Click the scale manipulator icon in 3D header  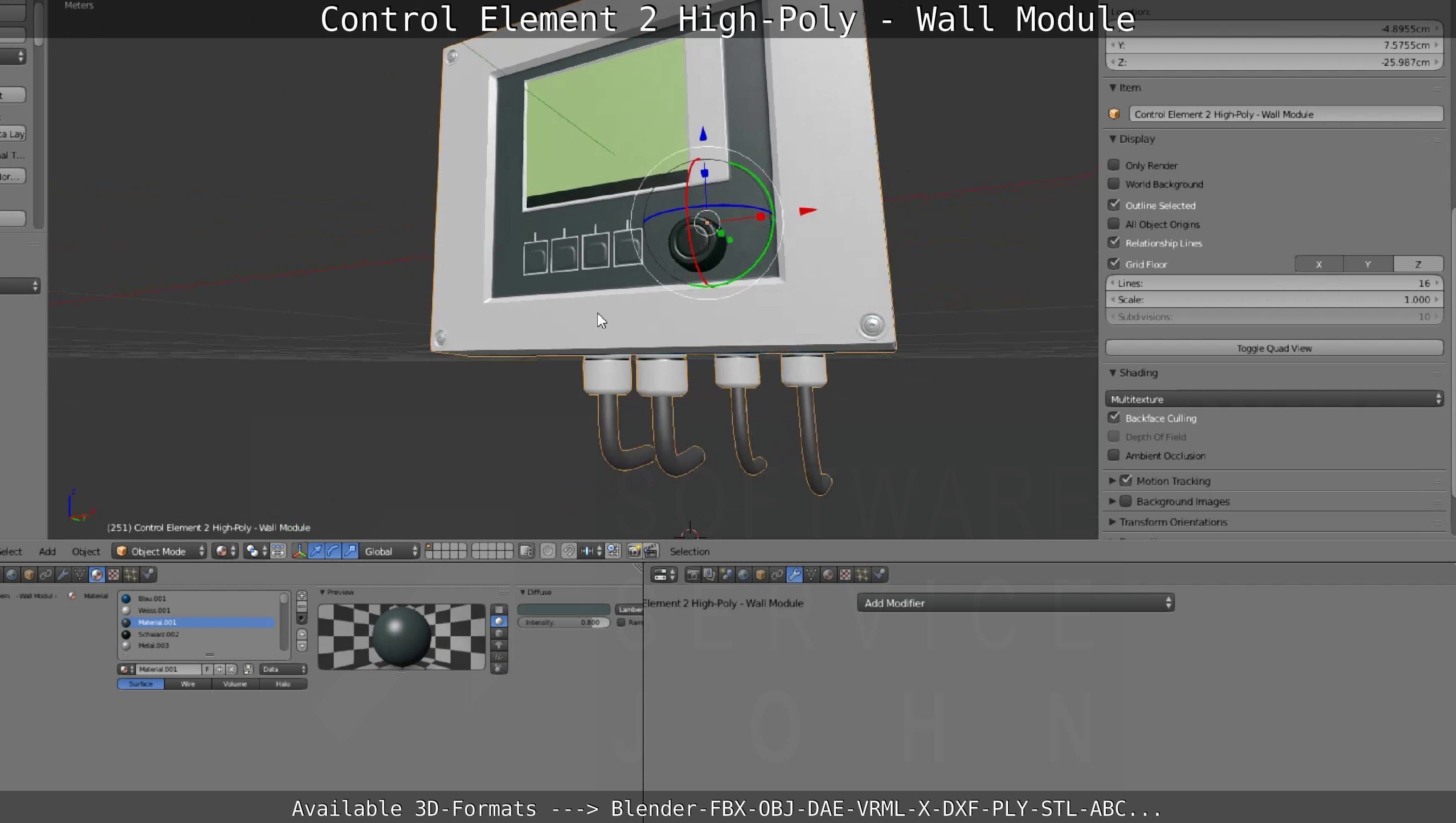(351, 551)
